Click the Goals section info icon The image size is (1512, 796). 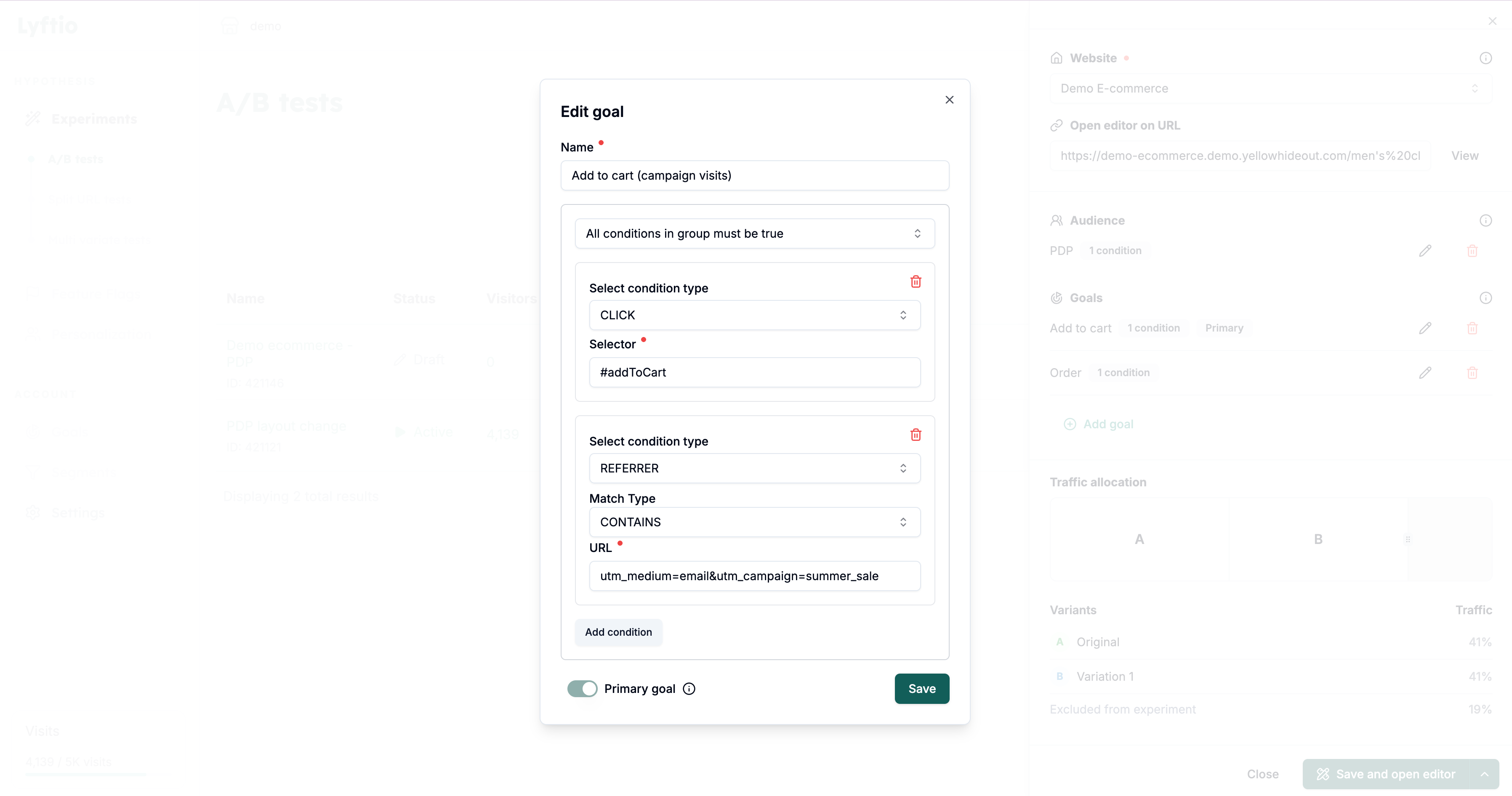1485,298
